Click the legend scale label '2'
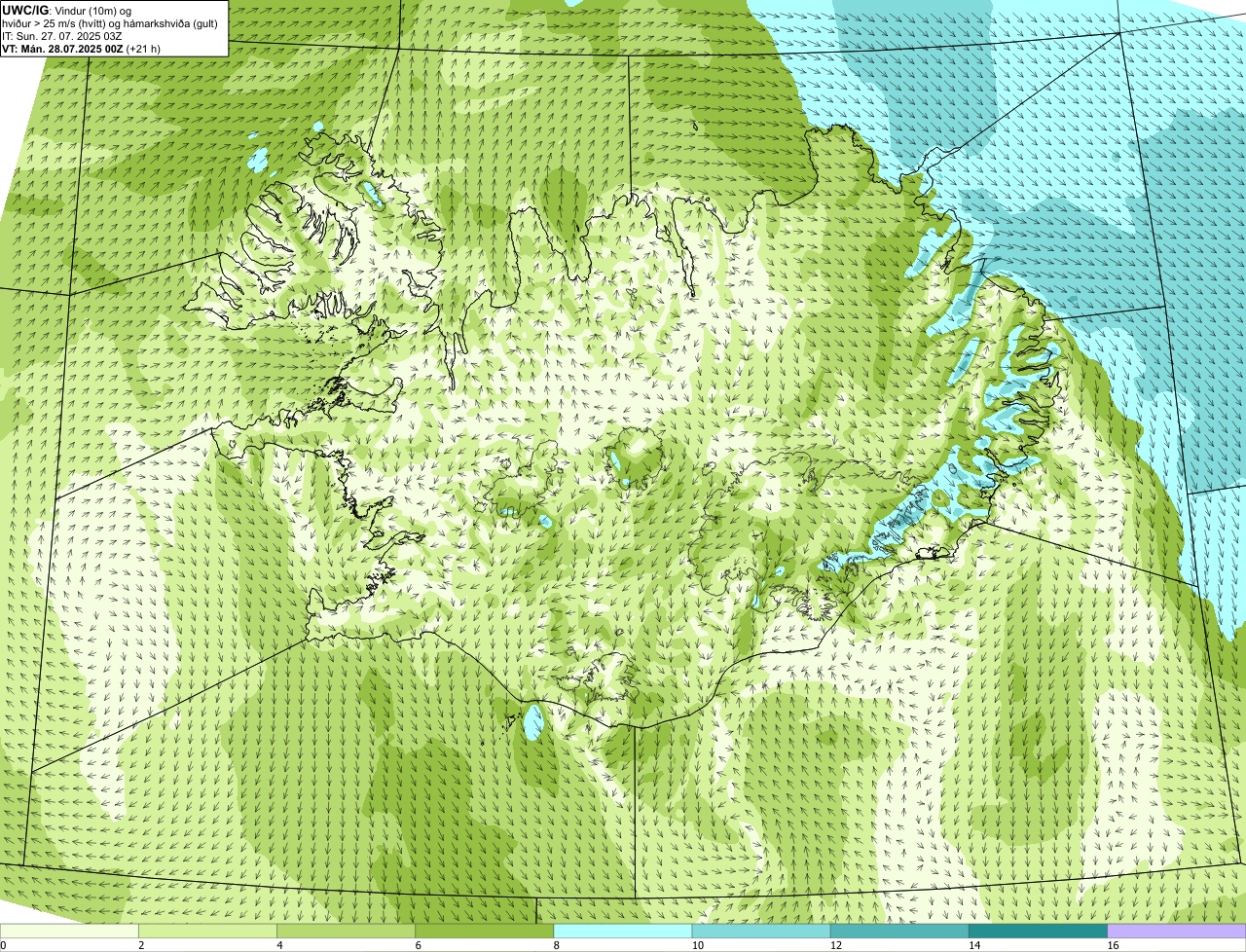The image size is (1246, 952). 141,945
